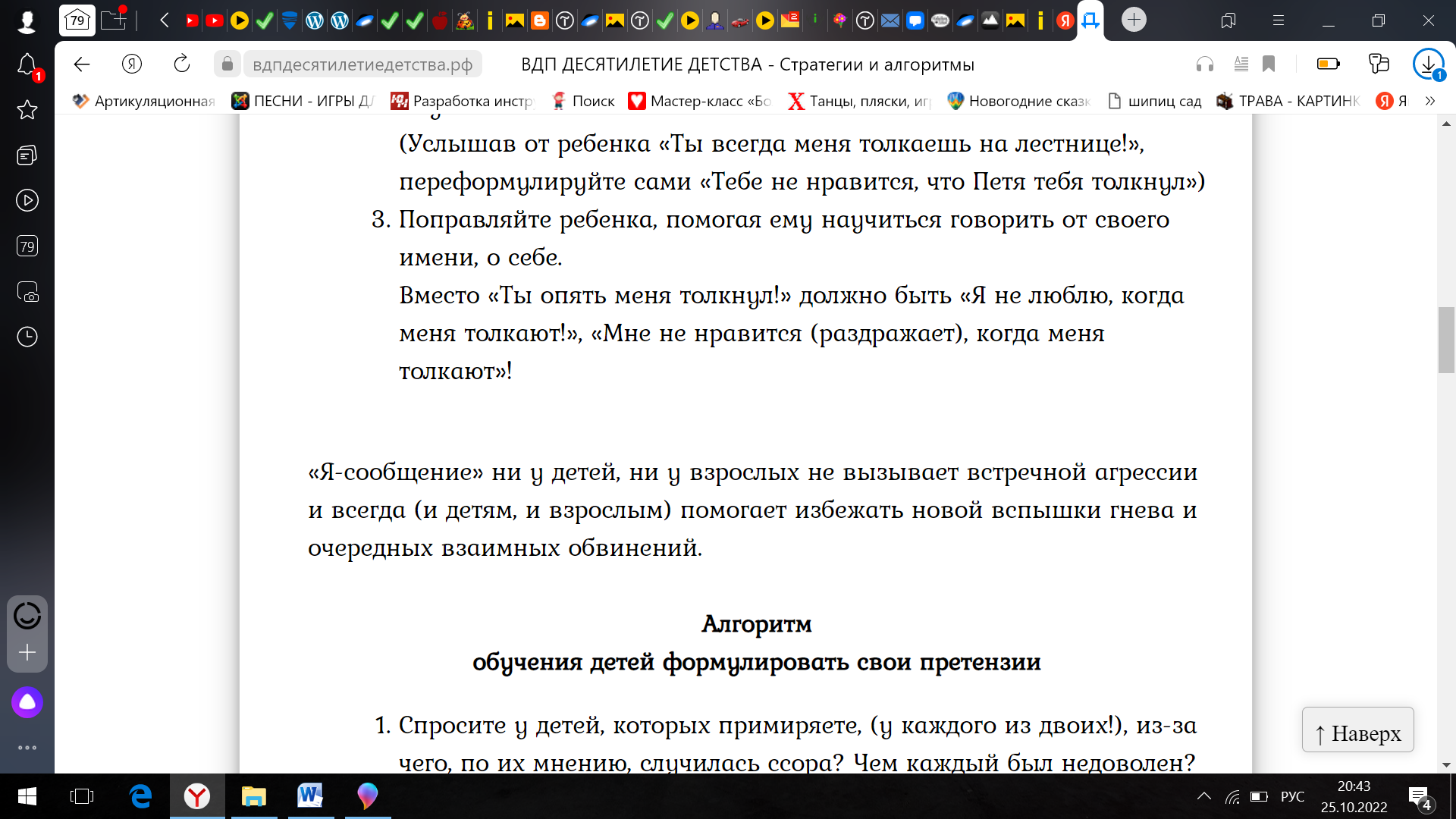Open the tab overview house button showing 79
This screenshot has height=819, width=1456.
77,20
